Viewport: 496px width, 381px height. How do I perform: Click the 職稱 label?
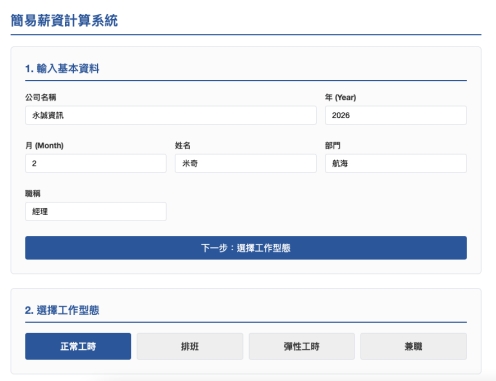coord(33,193)
